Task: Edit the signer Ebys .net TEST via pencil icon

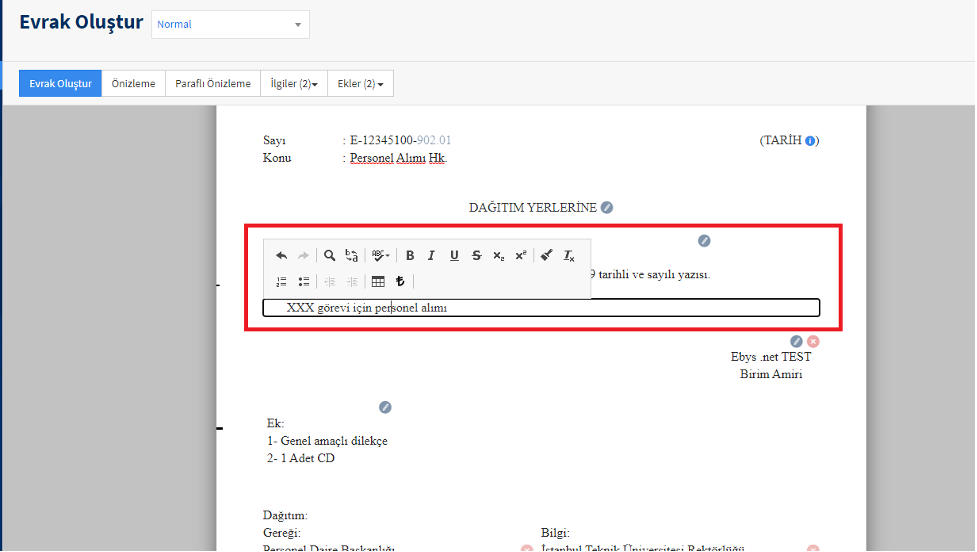Action: (796, 341)
